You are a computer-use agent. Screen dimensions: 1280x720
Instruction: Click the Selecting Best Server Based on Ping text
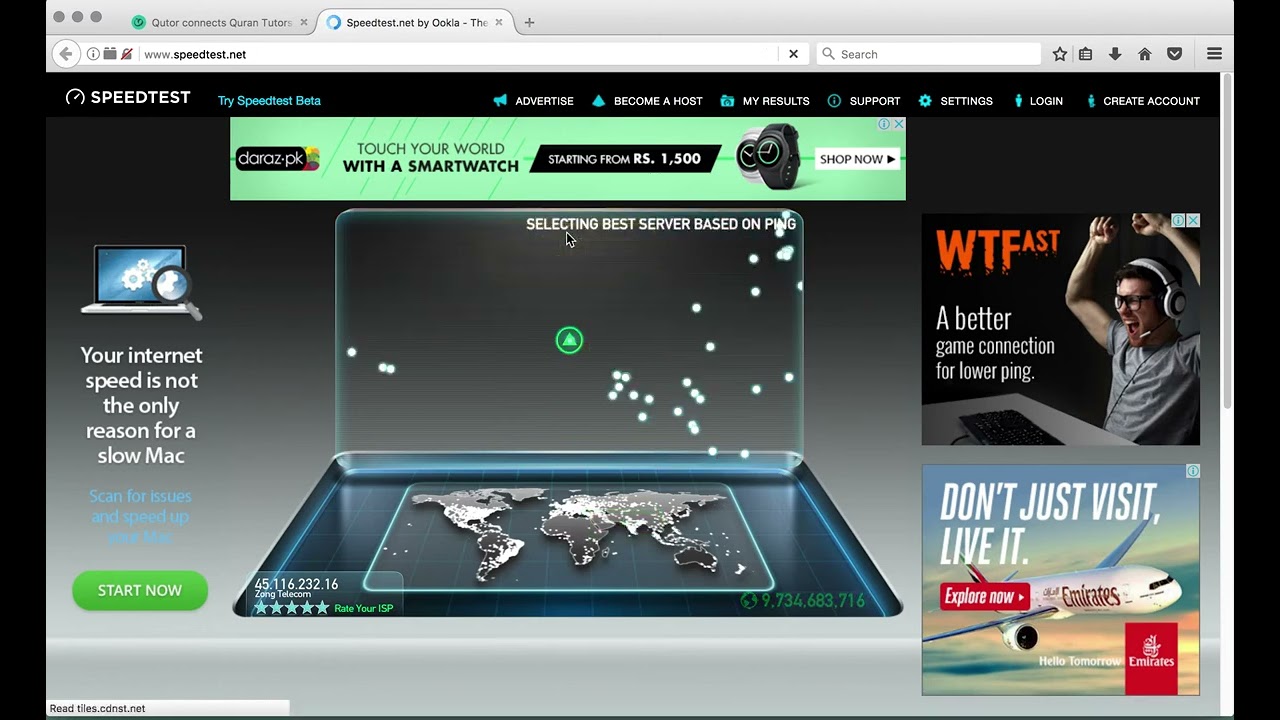pos(661,224)
